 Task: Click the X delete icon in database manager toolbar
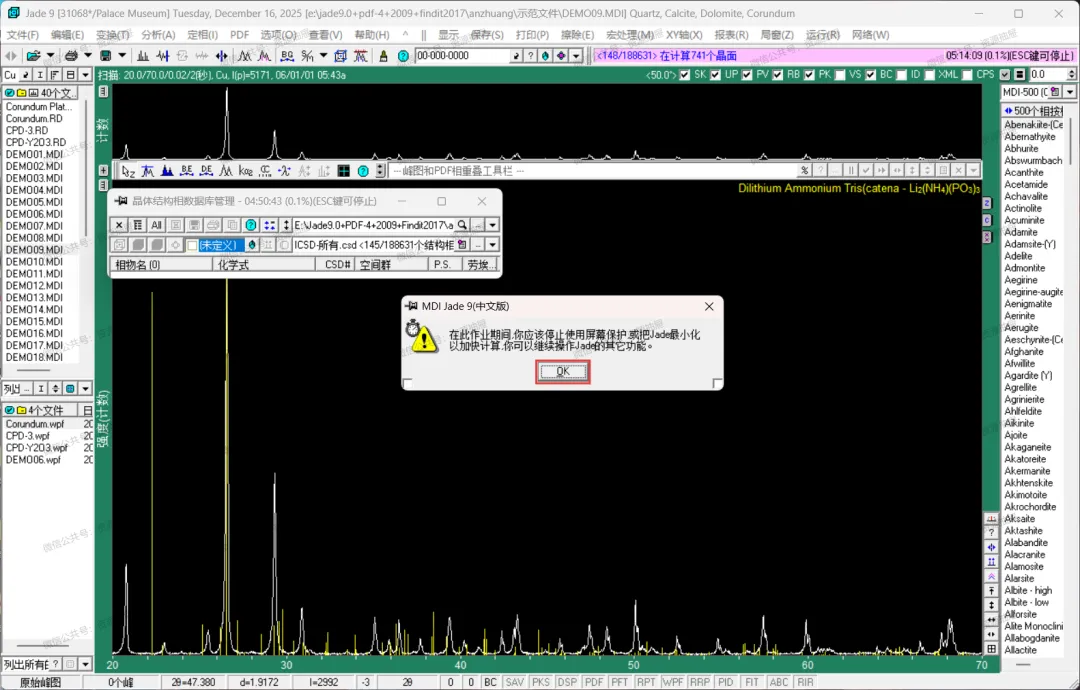pyautogui.click(x=118, y=225)
